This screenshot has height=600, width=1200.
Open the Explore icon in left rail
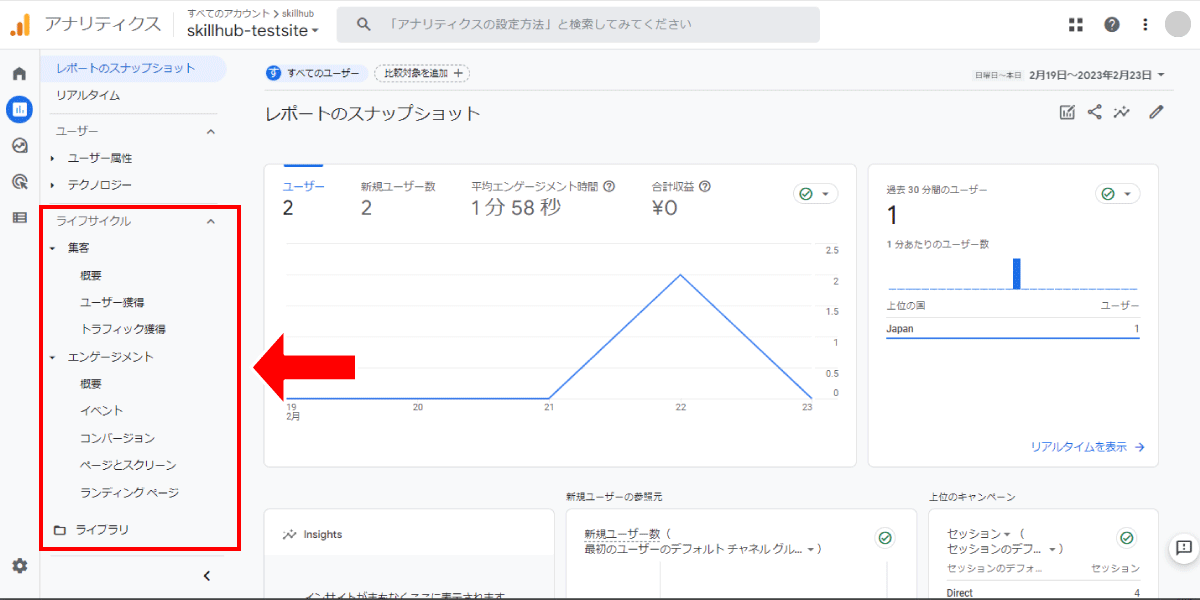[x=19, y=145]
